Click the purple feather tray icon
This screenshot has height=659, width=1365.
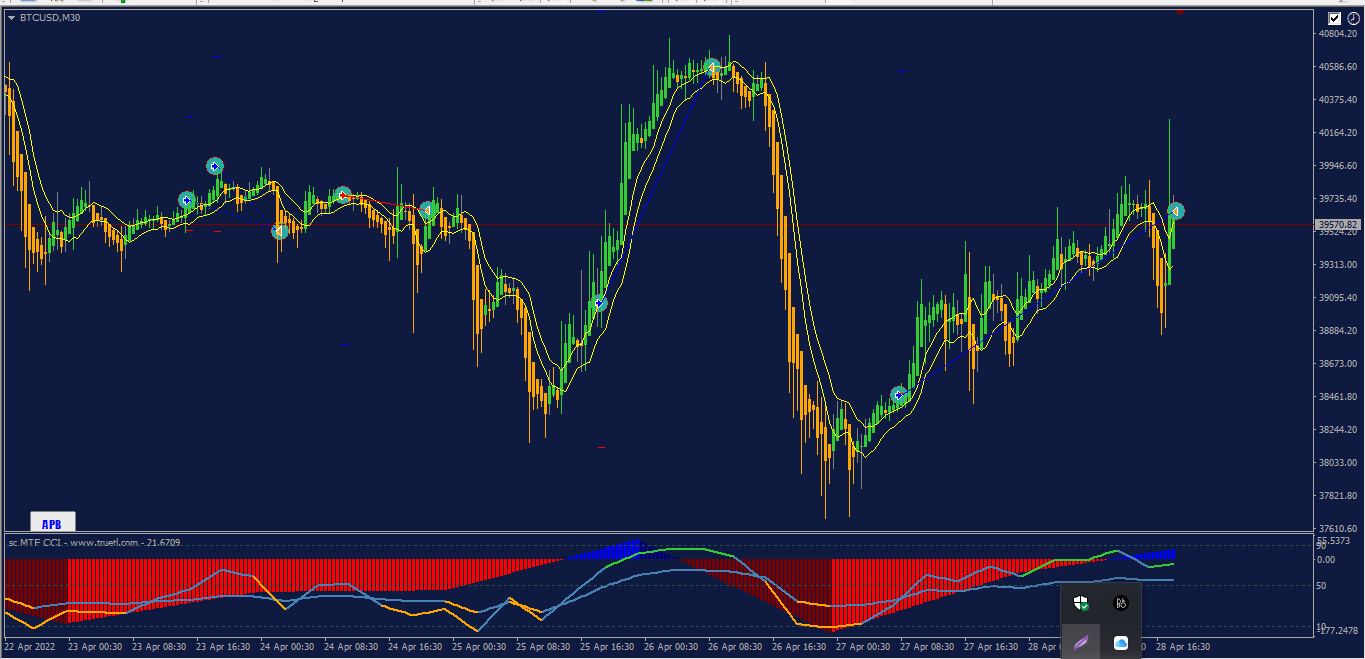pyautogui.click(x=1081, y=642)
